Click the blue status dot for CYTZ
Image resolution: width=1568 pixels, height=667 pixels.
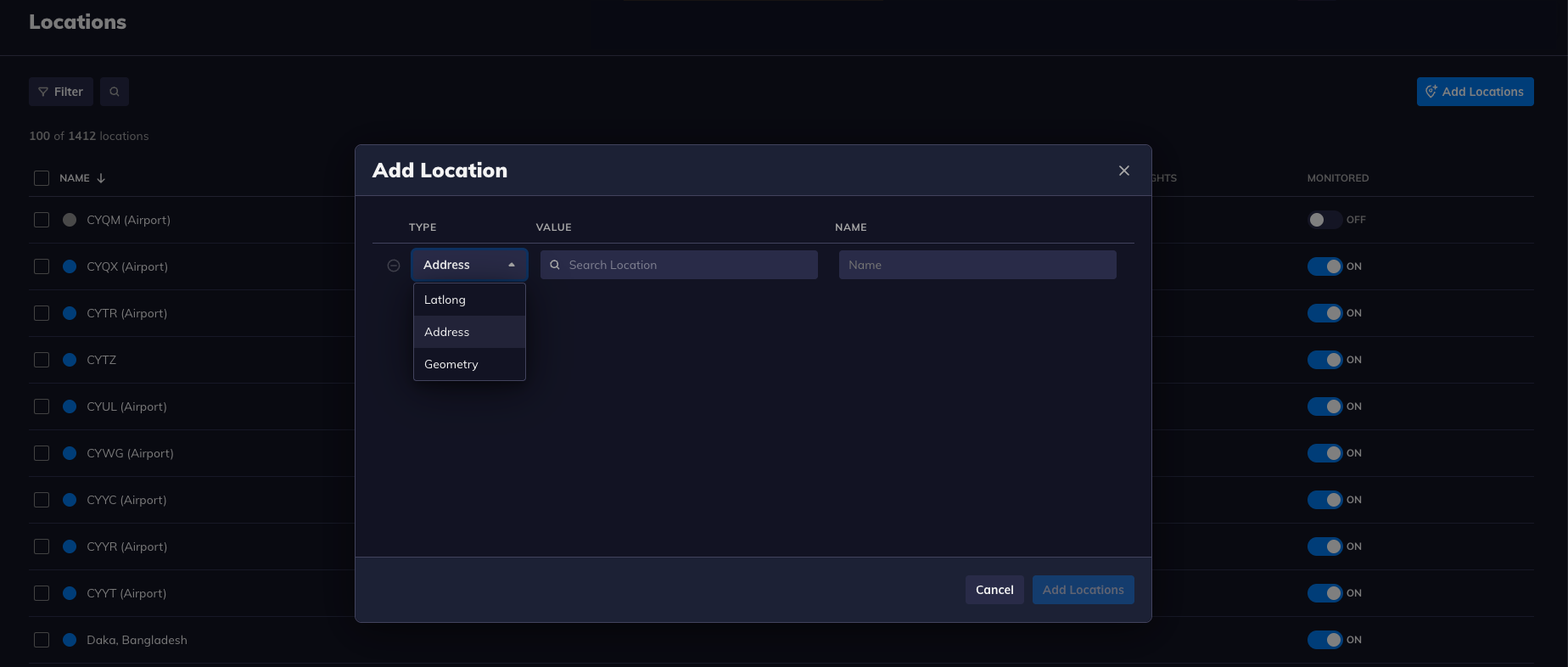point(70,360)
